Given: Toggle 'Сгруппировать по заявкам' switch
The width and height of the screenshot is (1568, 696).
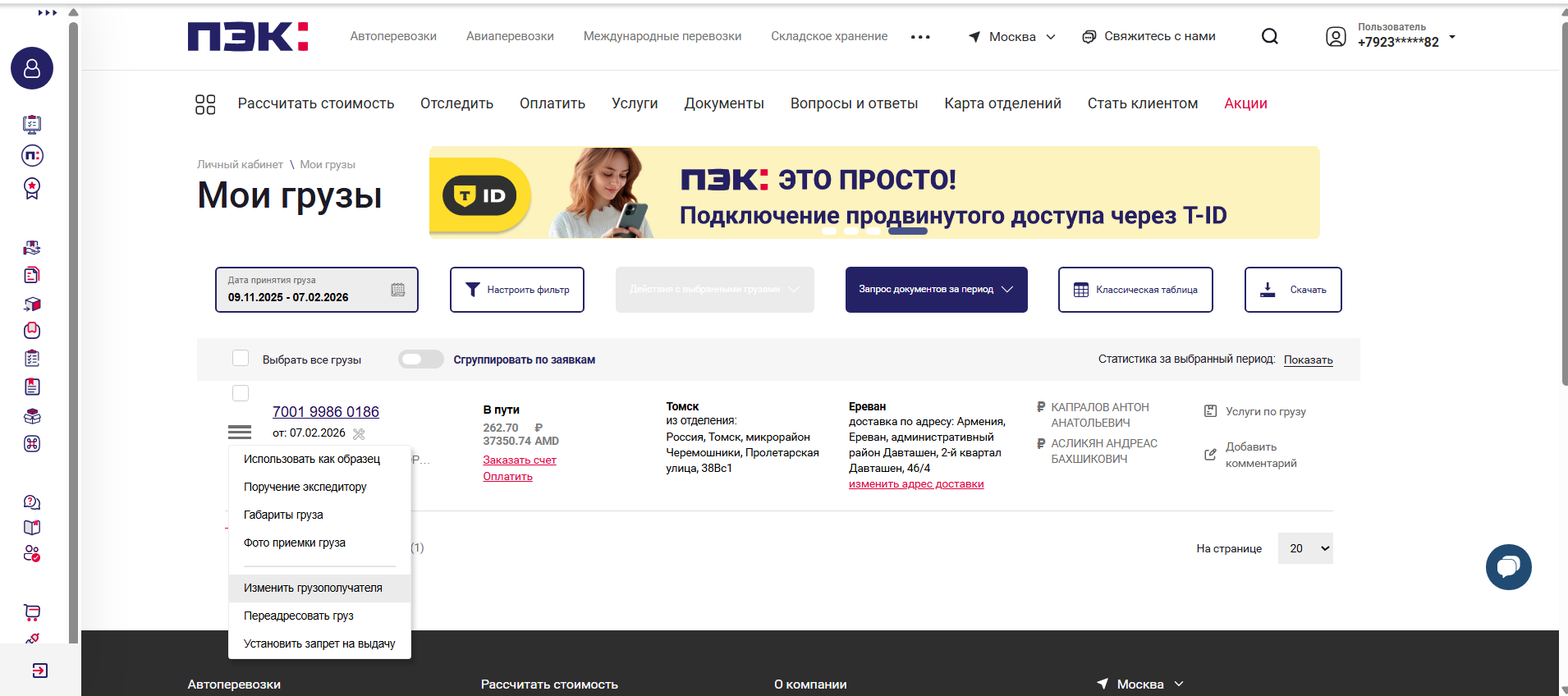Looking at the screenshot, I should tap(420, 359).
